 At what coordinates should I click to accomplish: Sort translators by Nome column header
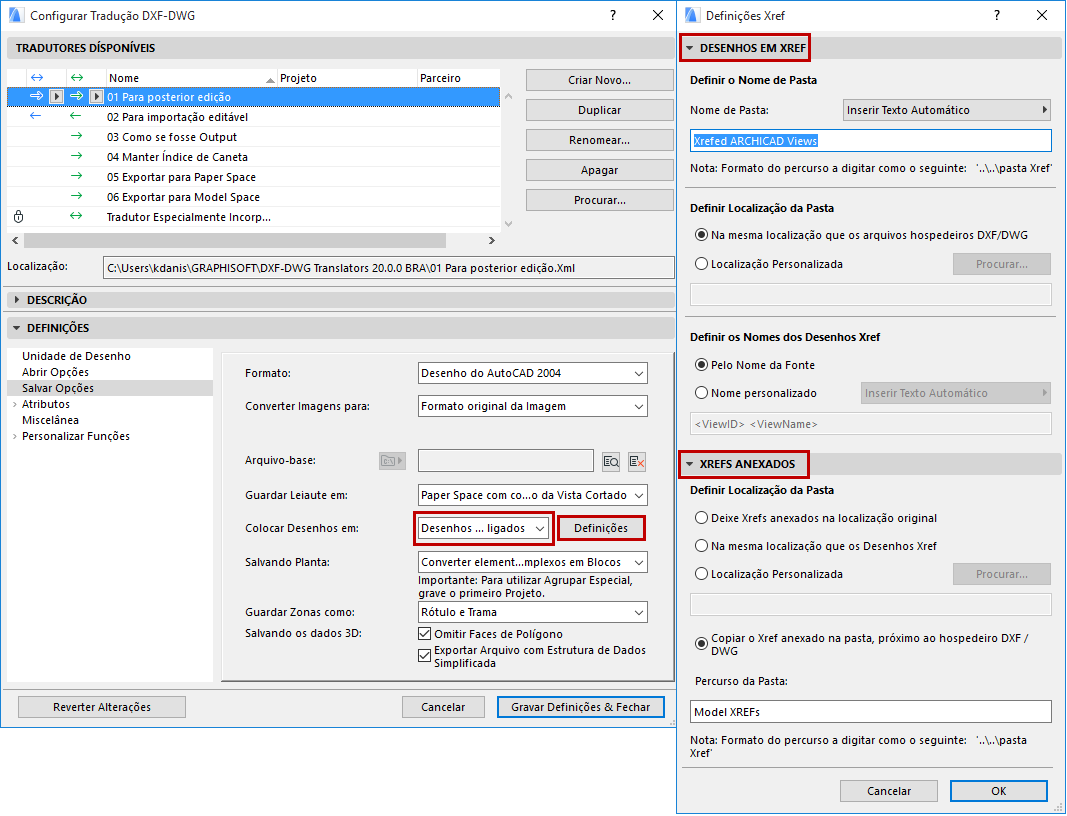pos(191,78)
